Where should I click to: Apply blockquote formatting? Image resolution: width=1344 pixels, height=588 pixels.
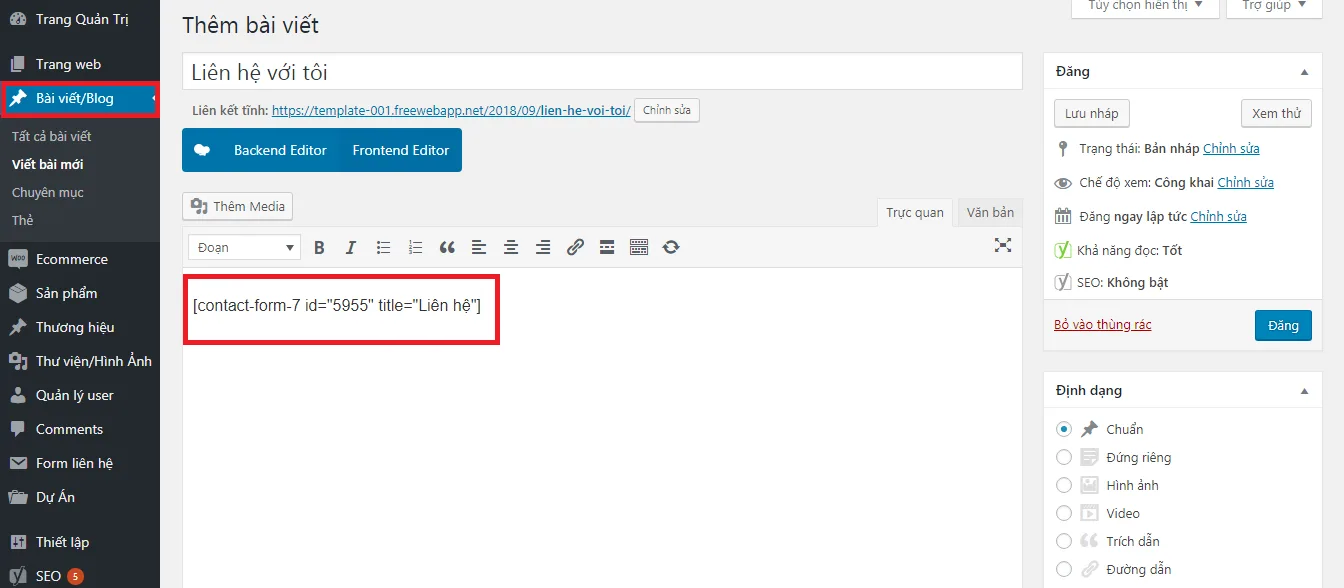(447, 247)
